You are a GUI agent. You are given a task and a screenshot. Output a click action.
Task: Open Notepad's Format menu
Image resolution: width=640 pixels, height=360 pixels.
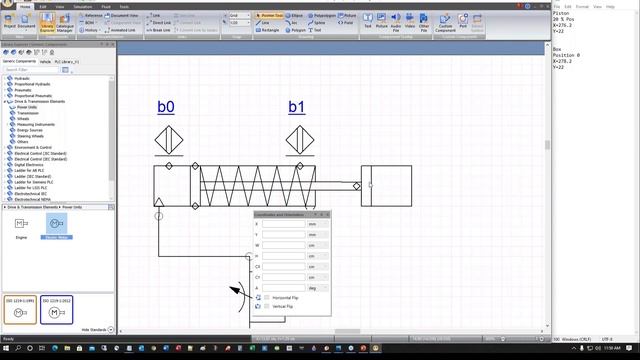582,7
